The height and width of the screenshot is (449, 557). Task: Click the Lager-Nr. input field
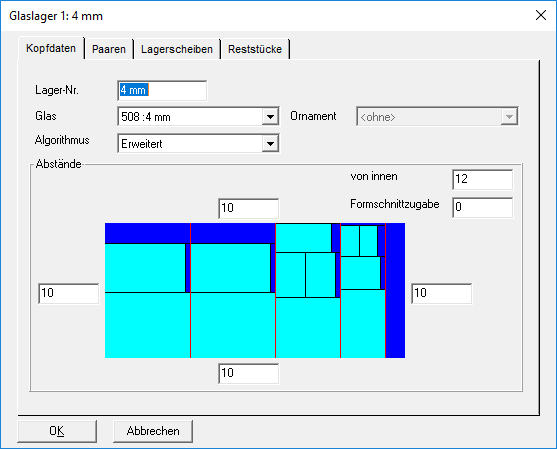tap(162, 90)
